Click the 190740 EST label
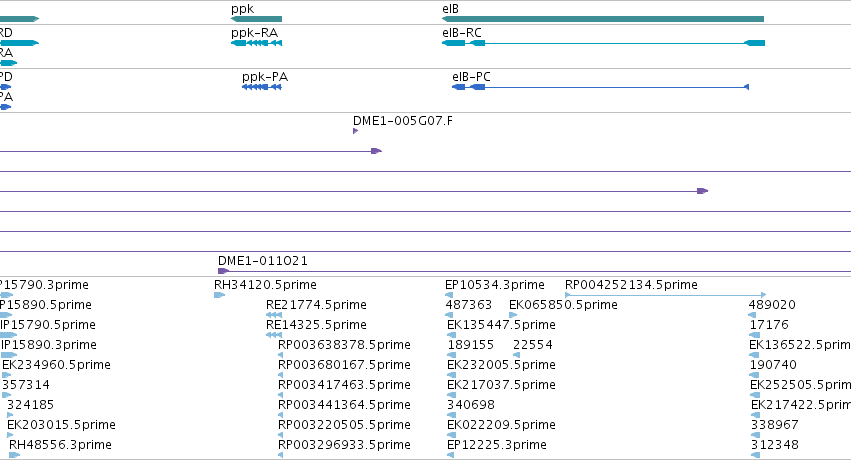Viewport: 851px width, 460px height. coord(773,365)
